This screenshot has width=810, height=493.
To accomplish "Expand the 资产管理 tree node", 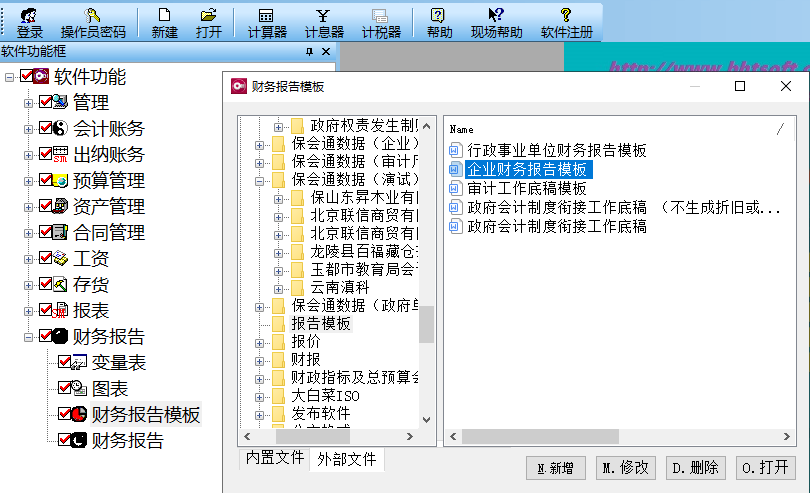I will (29, 206).
